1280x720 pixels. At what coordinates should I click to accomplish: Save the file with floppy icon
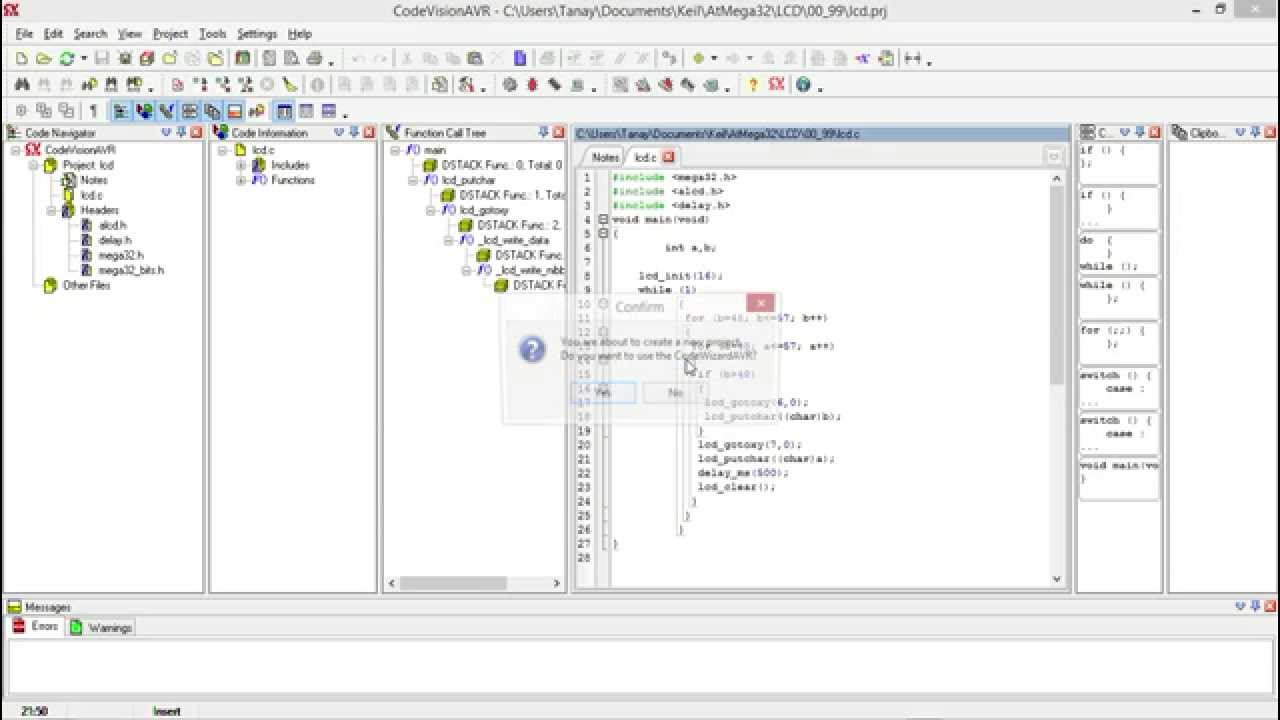(101, 58)
